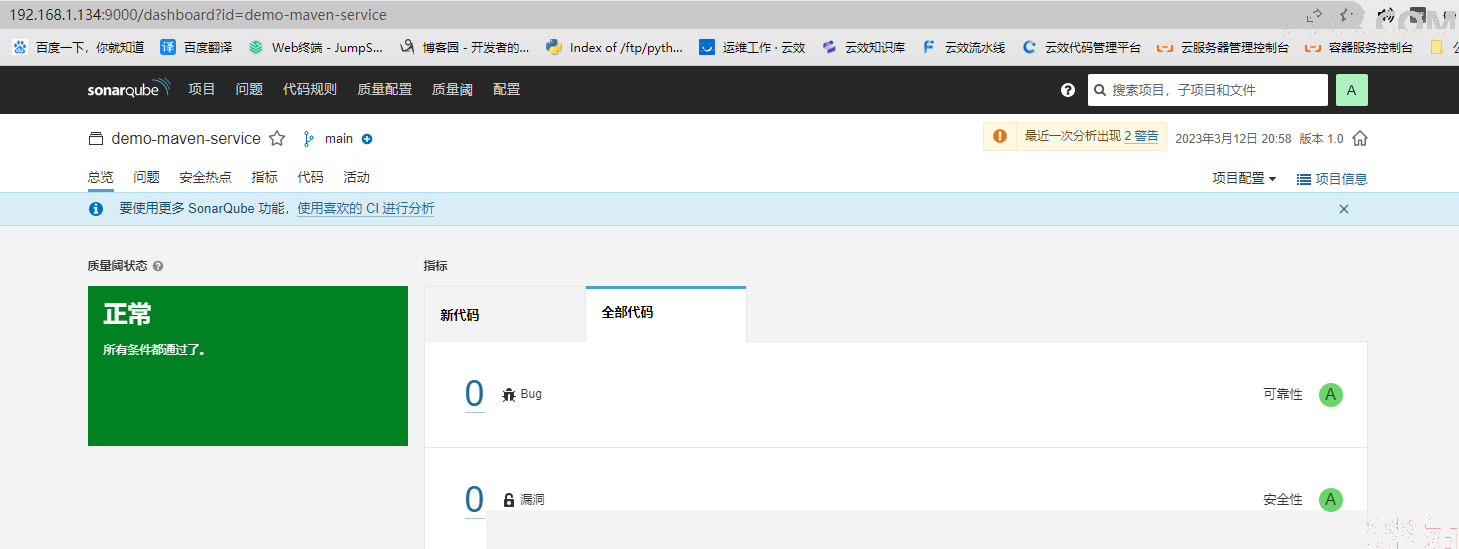
Task: Click the security A rating badge
Action: (x=1330, y=499)
